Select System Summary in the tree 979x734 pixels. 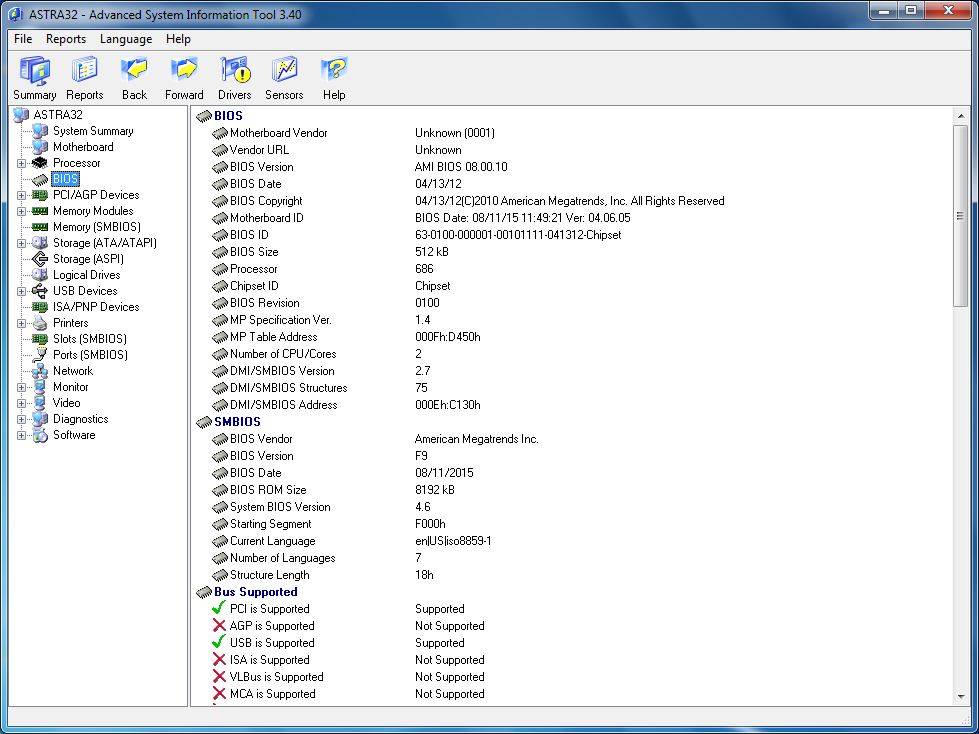pos(93,131)
